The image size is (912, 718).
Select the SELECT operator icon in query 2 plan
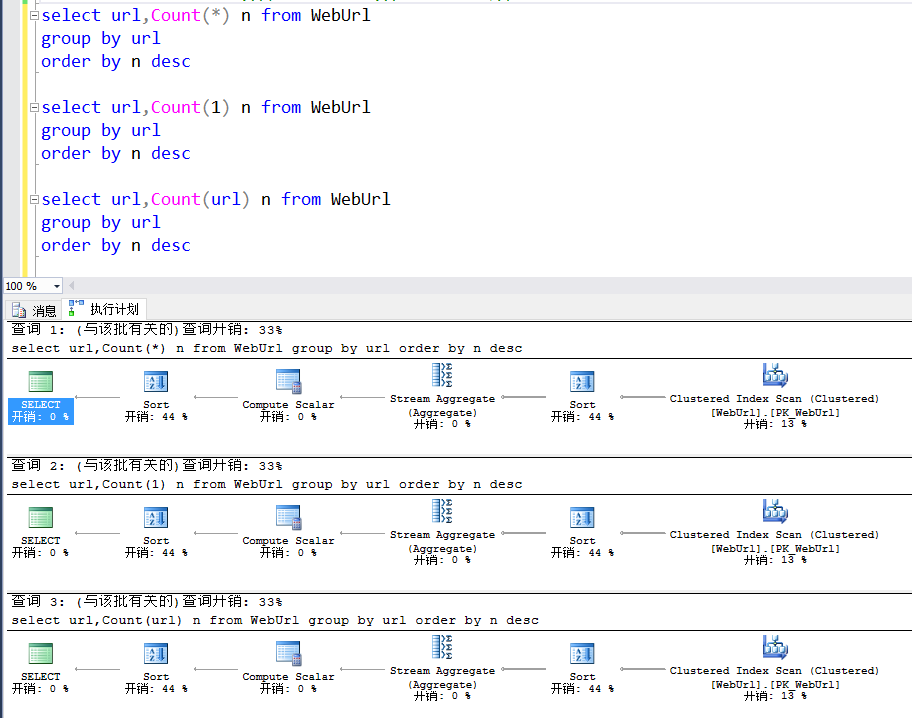41,518
